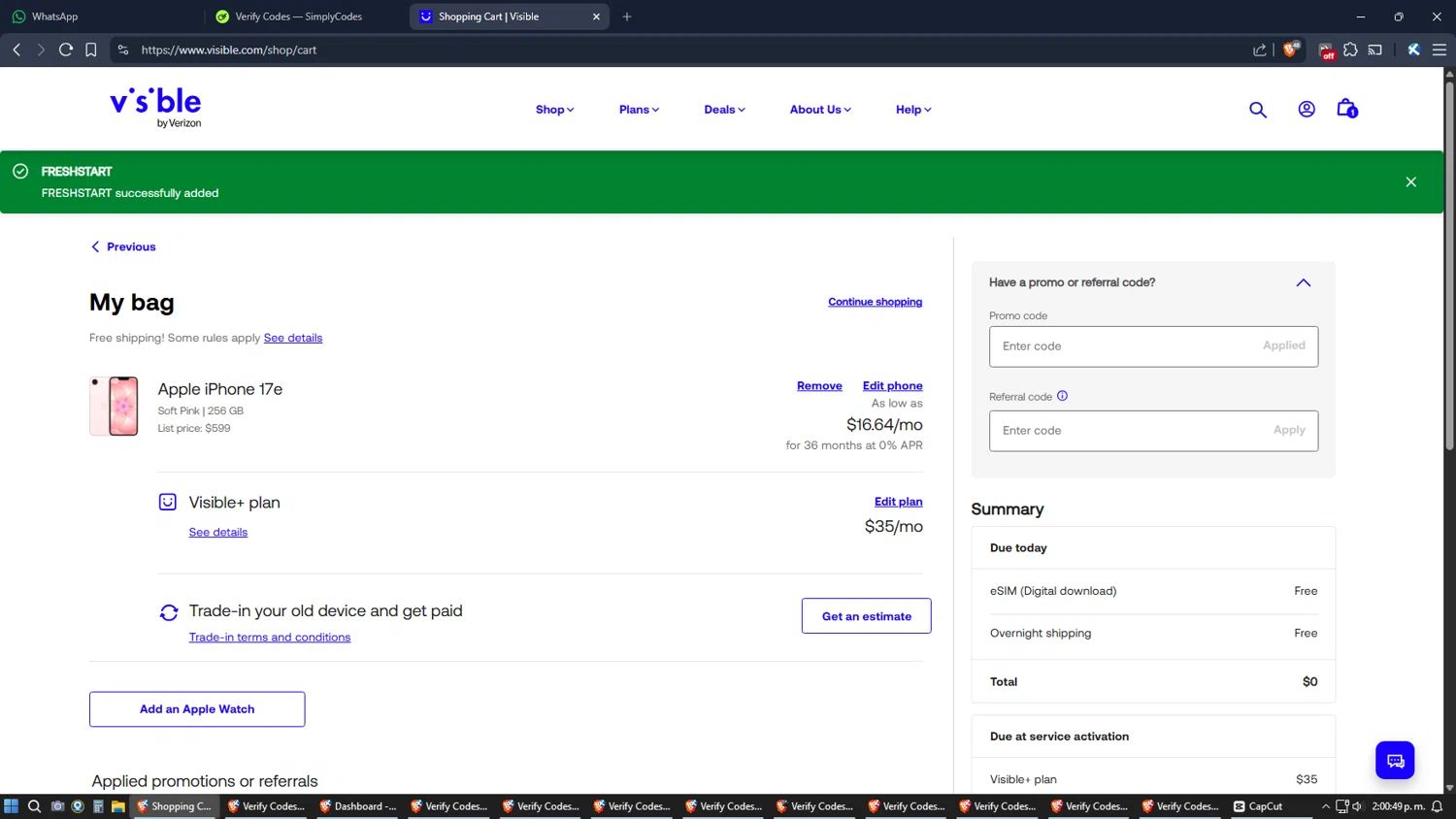The image size is (1456, 819).
Task: Dismiss the FRESHSTART success banner
Action: point(1411,182)
